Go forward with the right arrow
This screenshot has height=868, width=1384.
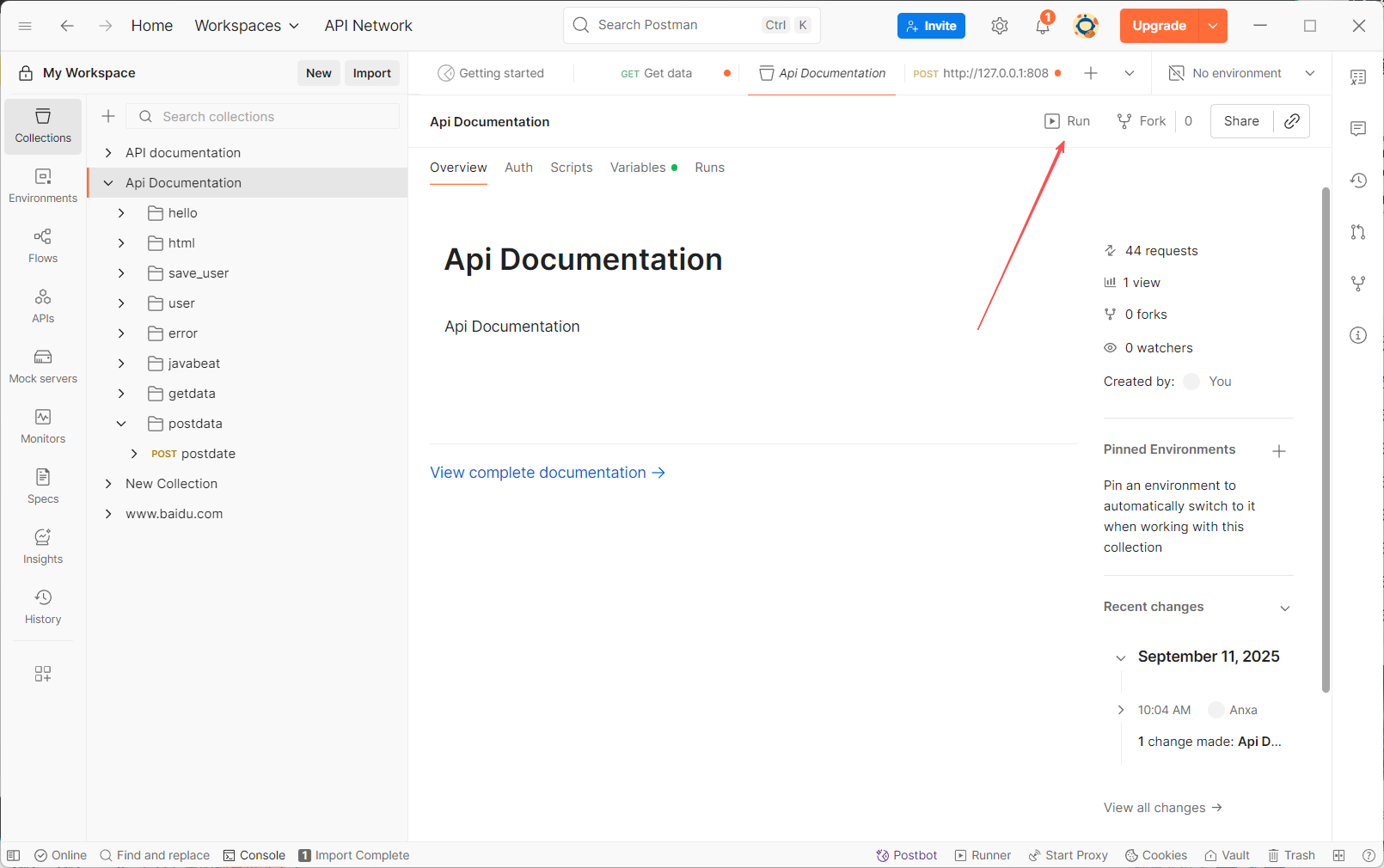coord(105,26)
